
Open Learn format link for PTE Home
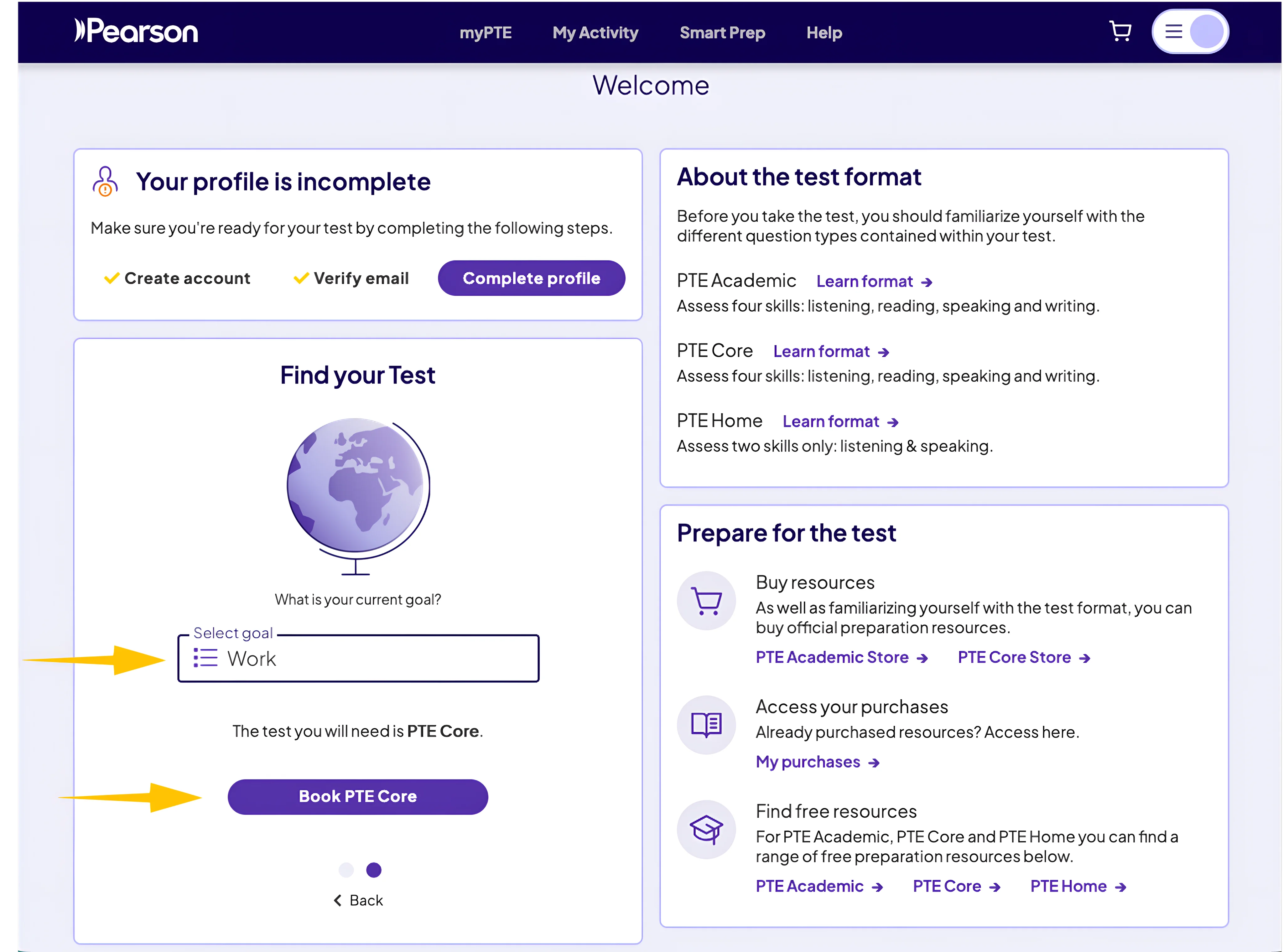[x=831, y=422]
